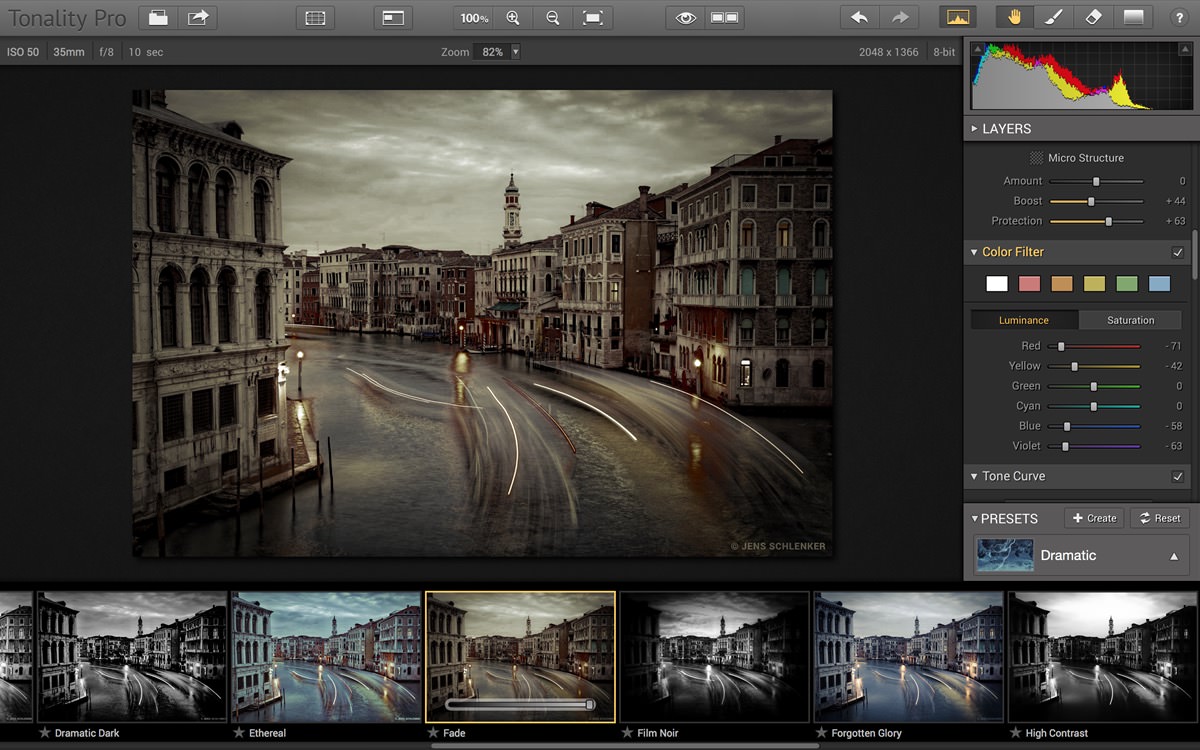Image resolution: width=1200 pixels, height=750 pixels.
Task: Set zoom to 100%
Action: pyautogui.click(x=474, y=17)
